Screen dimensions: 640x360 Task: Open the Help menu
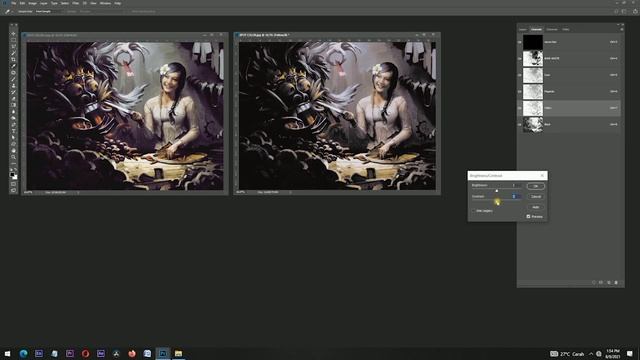point(118,3)
